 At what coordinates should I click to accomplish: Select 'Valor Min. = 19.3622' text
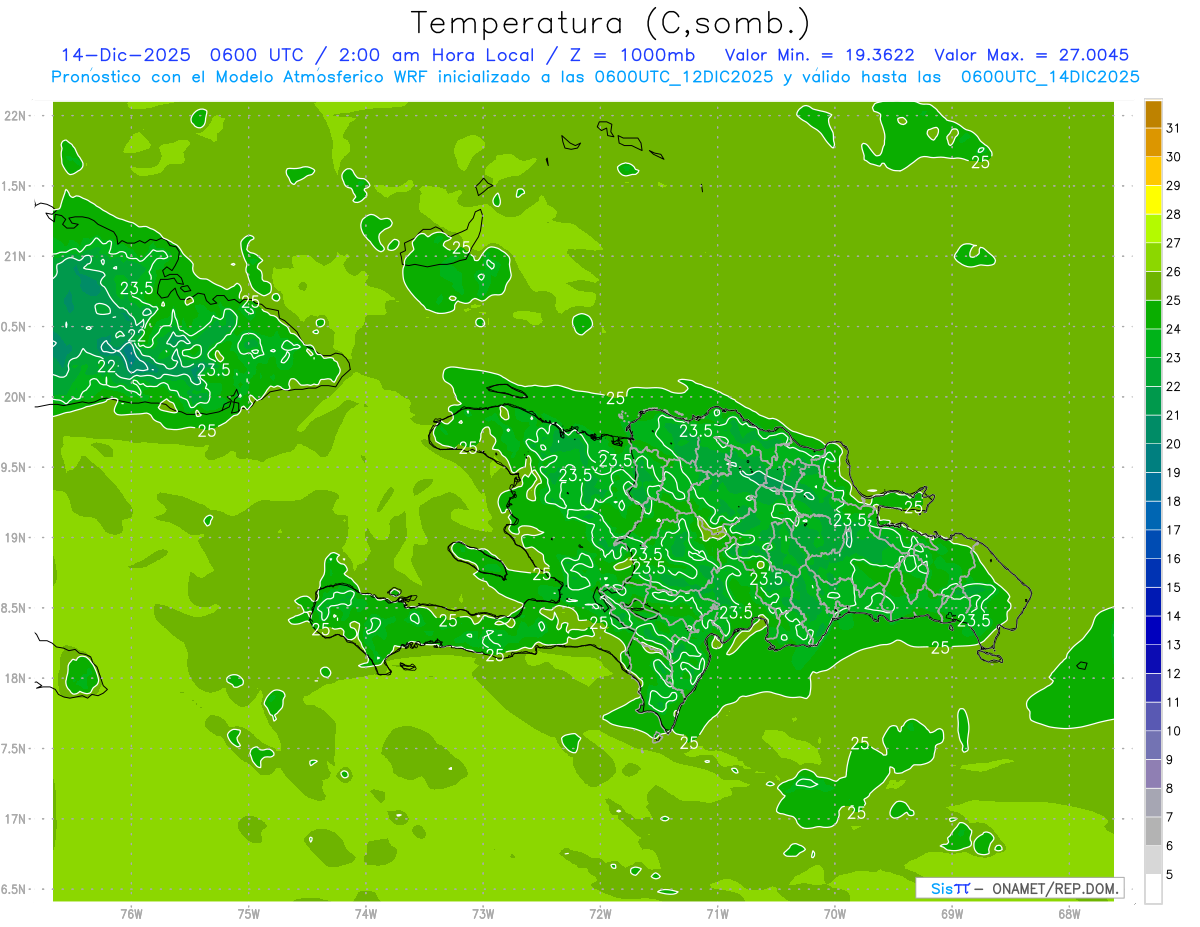[x=819, y=55]
